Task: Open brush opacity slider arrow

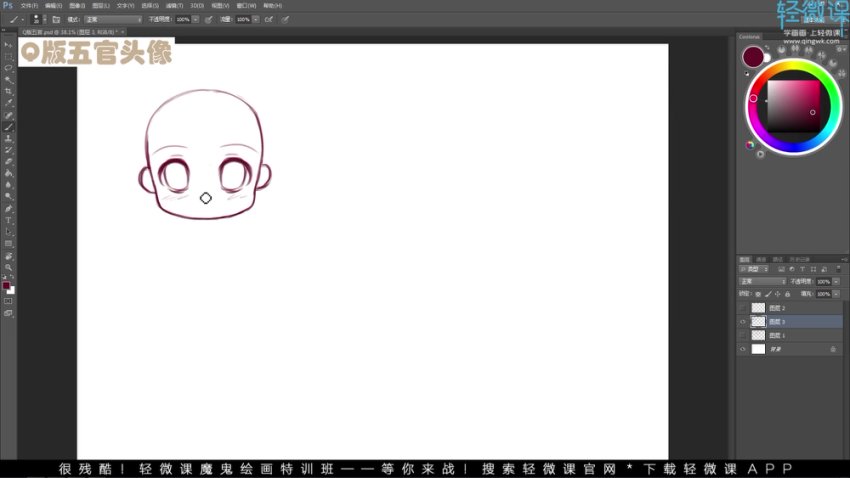Action: [x=195, y=20]
